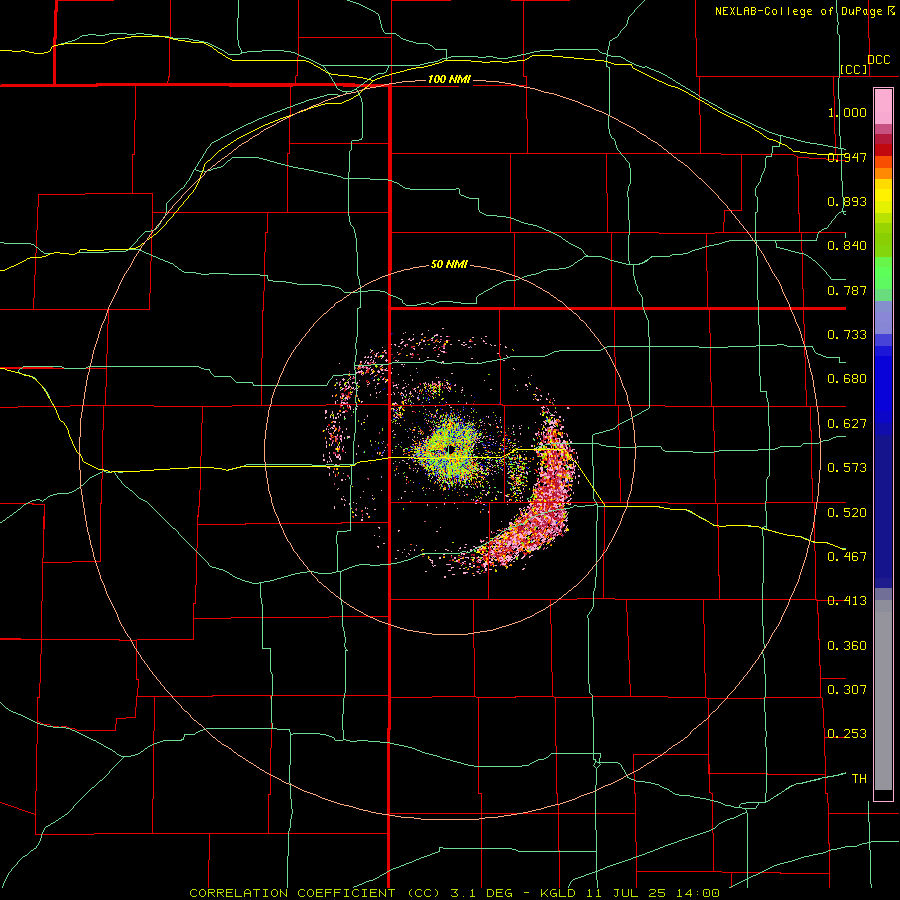Select the 0.787 scale value

pyautogui.click(x=847, y=290)
